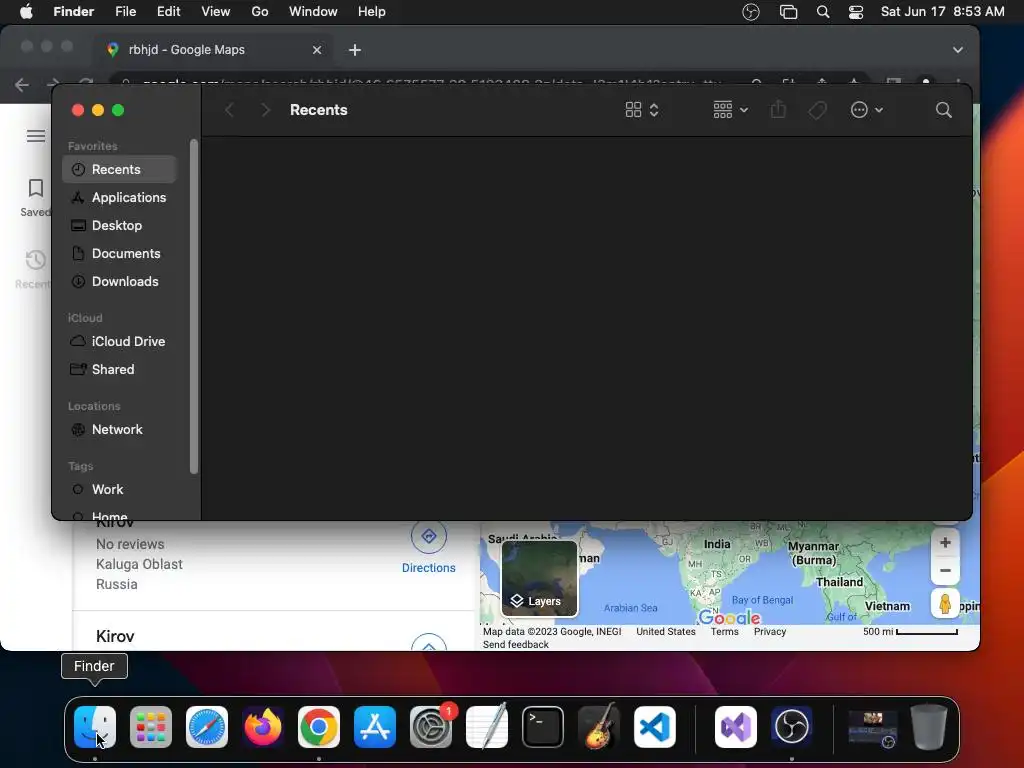Open System Settings from the Dock
The width and height of the screenshot is (1024, 768).
431,727
